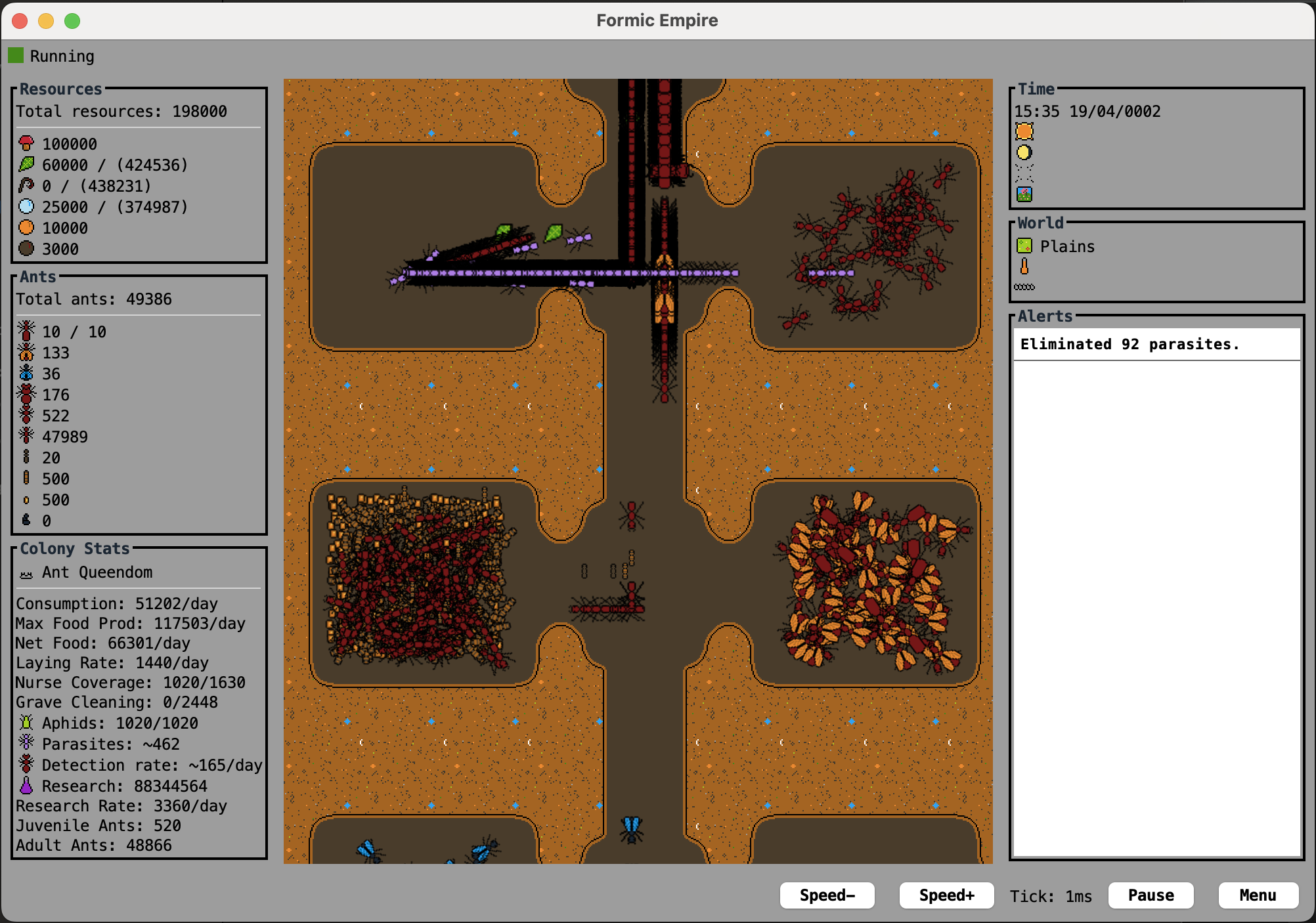This screenshot has height=923, width=1316.
Task: Open the Menu
Action: (1258, 895)
